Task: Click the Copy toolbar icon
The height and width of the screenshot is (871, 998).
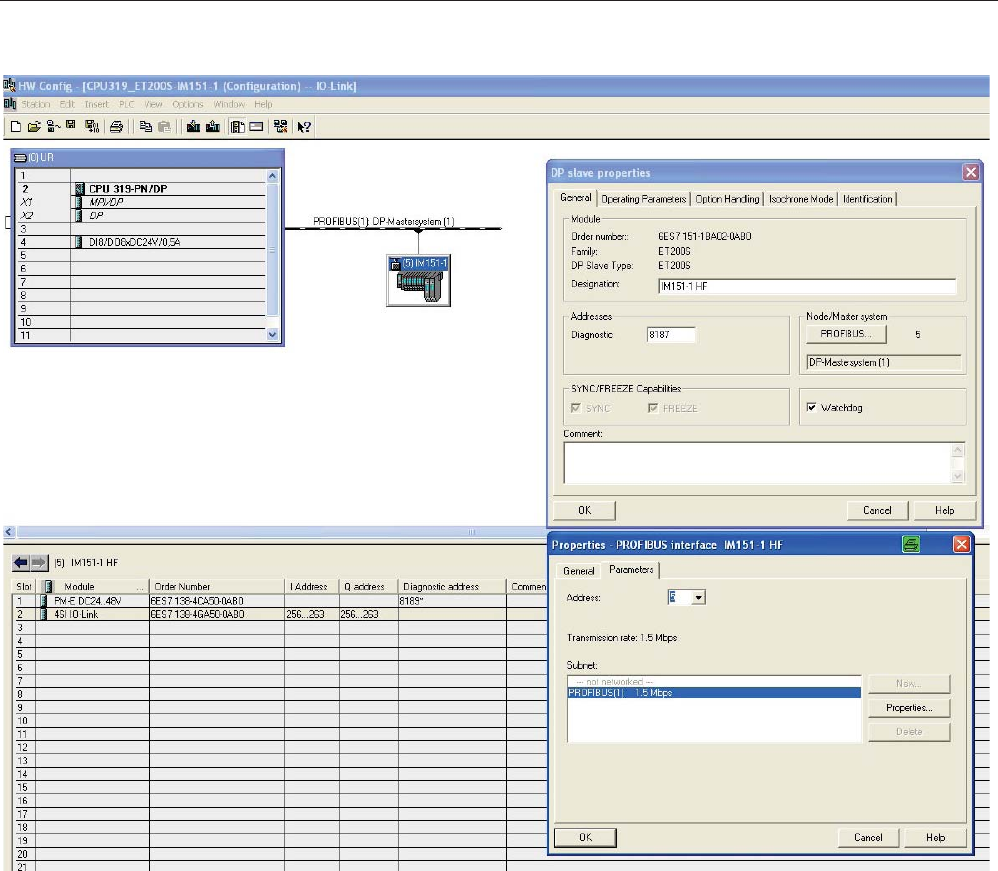Action: [x=146, y=127]
